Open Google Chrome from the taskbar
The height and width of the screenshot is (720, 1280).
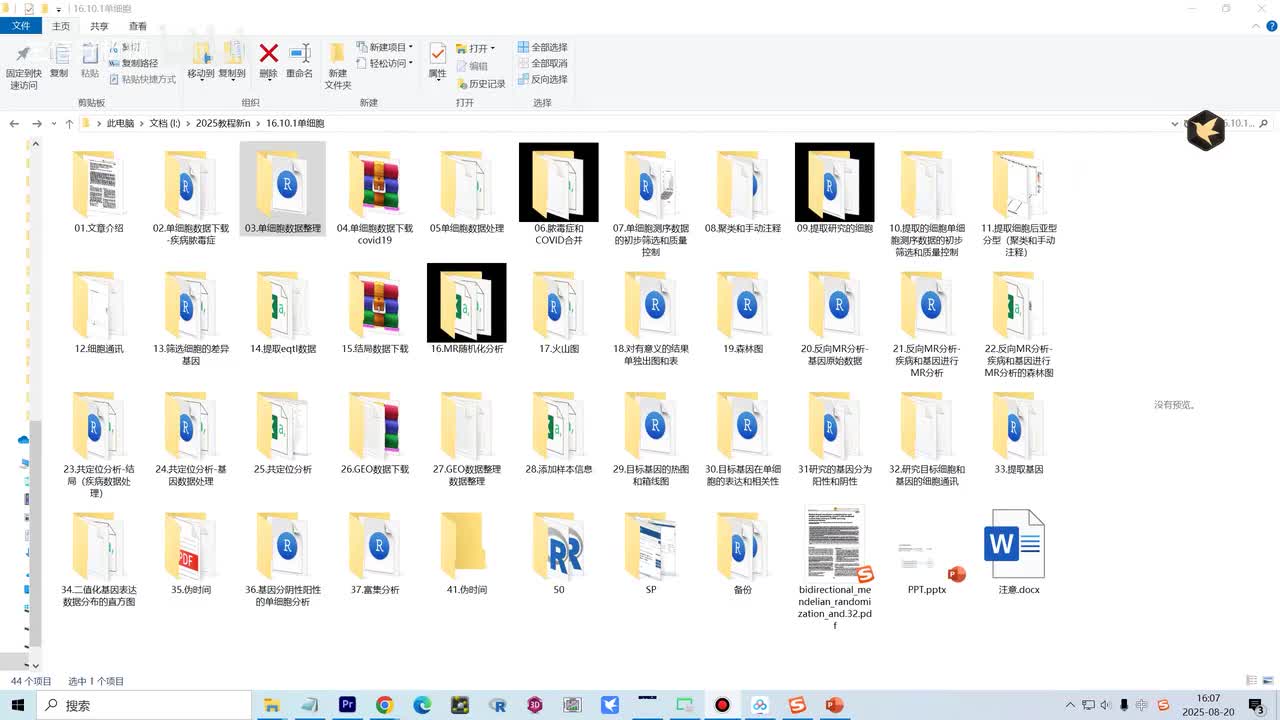click(x=385, y=705)
